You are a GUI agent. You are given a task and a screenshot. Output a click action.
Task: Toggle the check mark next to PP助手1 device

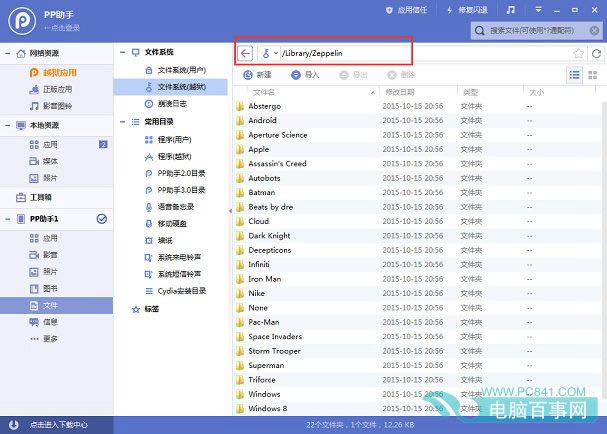click(x=102, y=219)
